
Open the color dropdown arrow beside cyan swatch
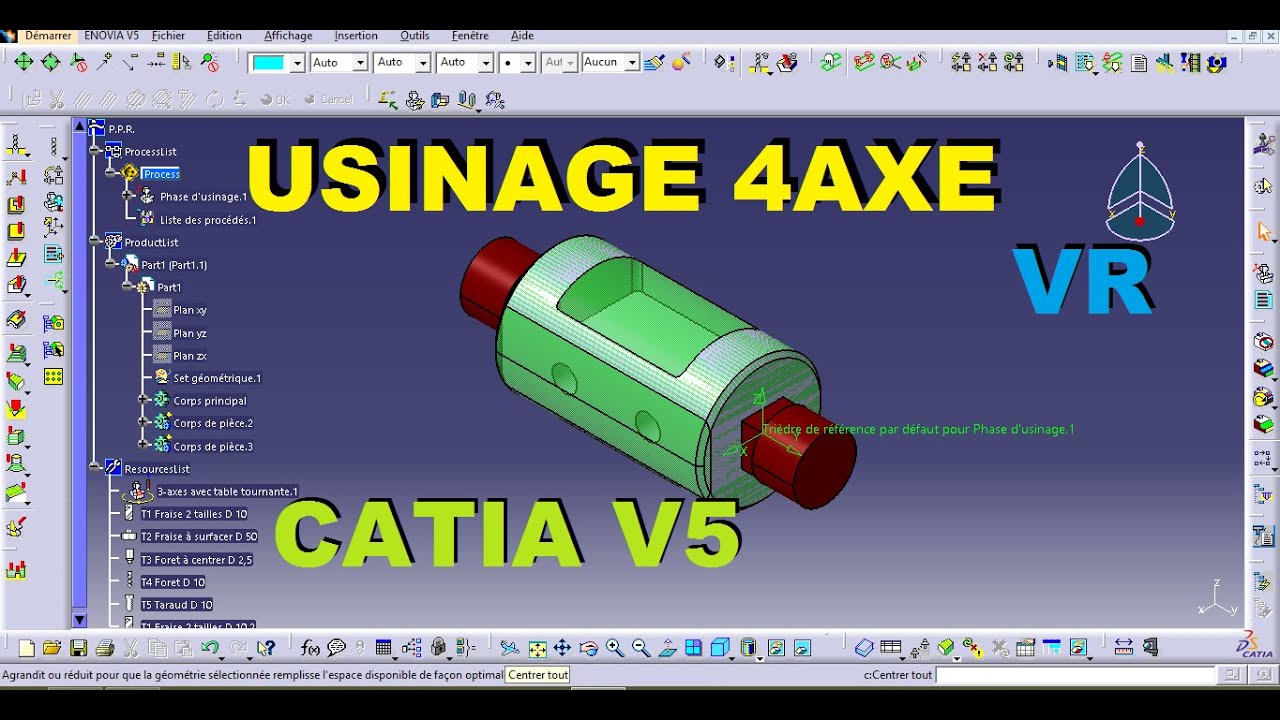tap(297, 63)
